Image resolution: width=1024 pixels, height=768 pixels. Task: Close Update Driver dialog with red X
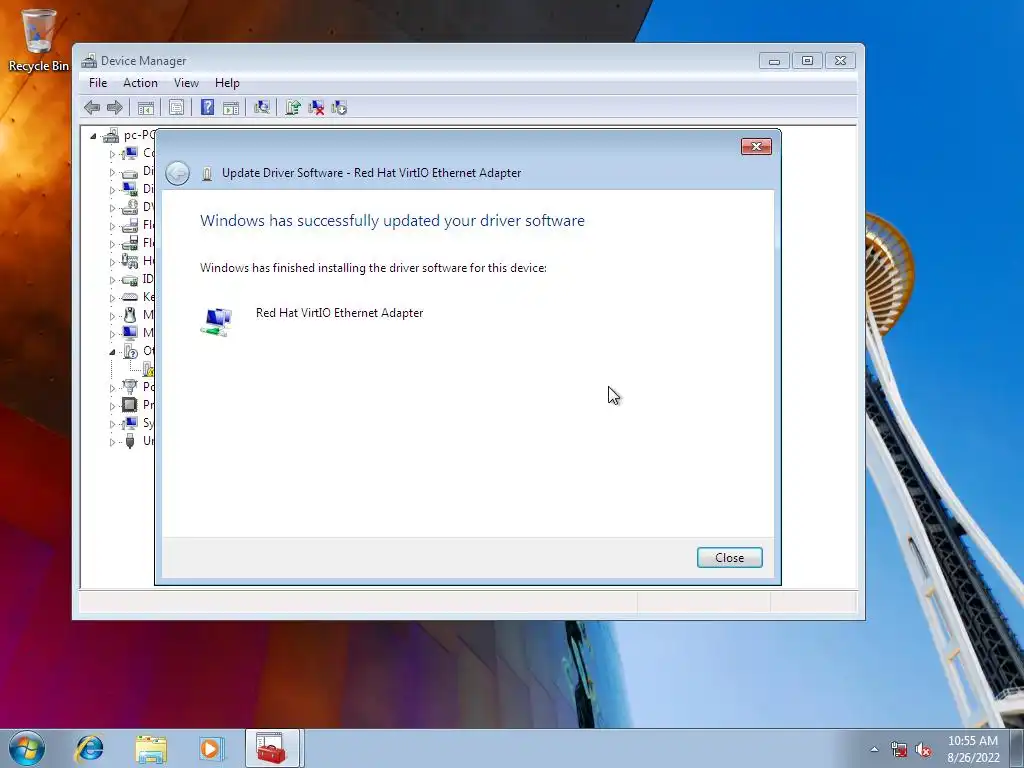[x=756, y=146]
